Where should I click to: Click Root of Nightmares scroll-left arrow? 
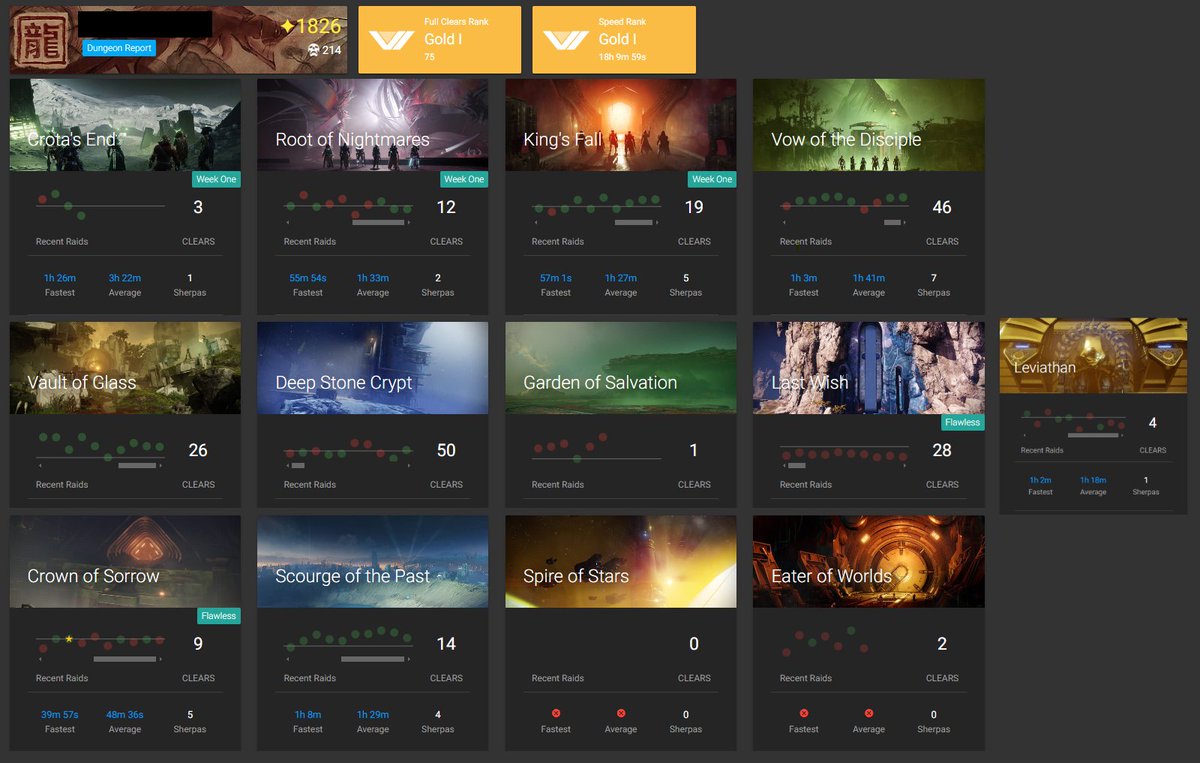tap(288, 222)
